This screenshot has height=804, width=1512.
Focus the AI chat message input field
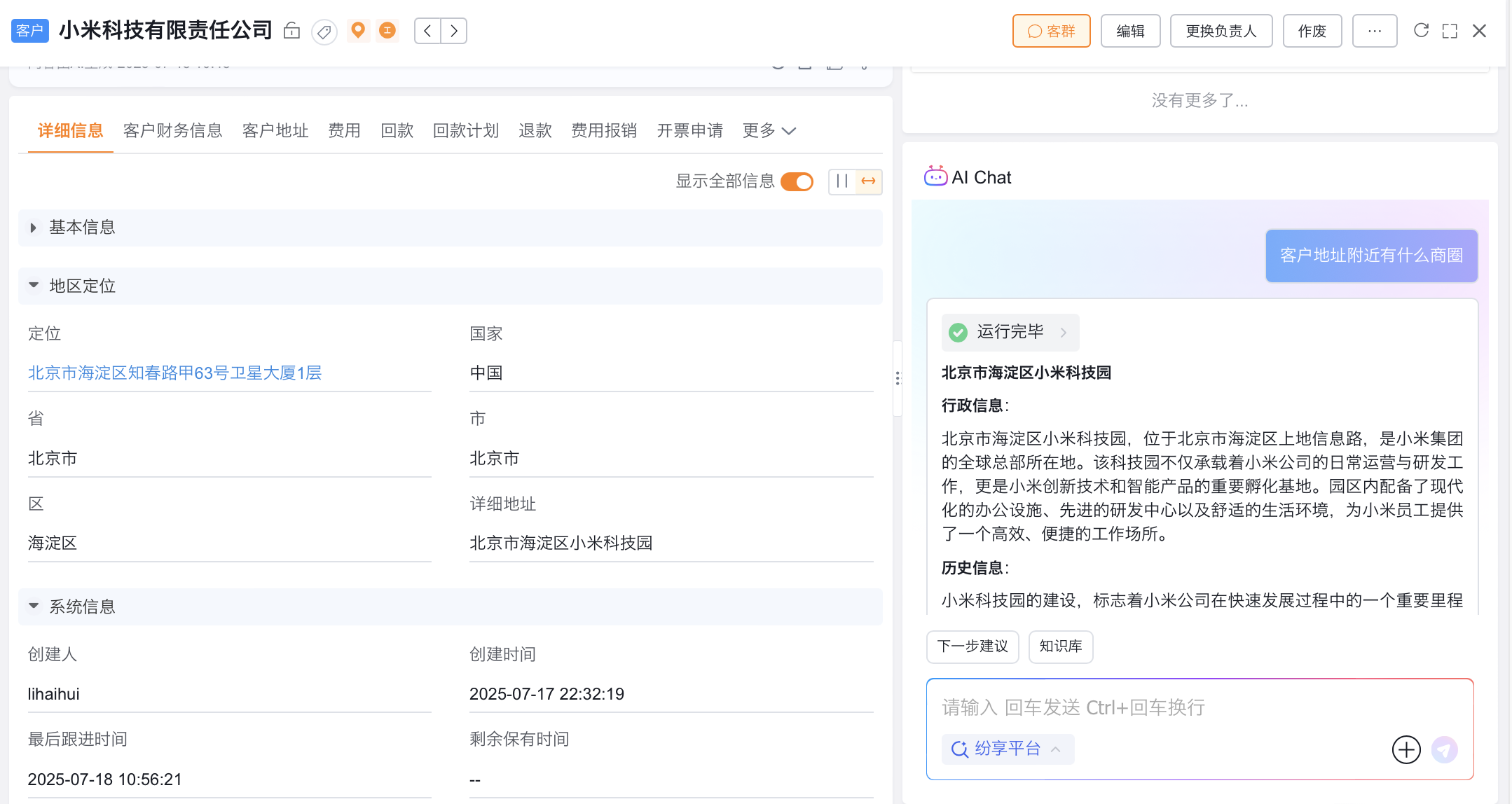point(1200,708)
